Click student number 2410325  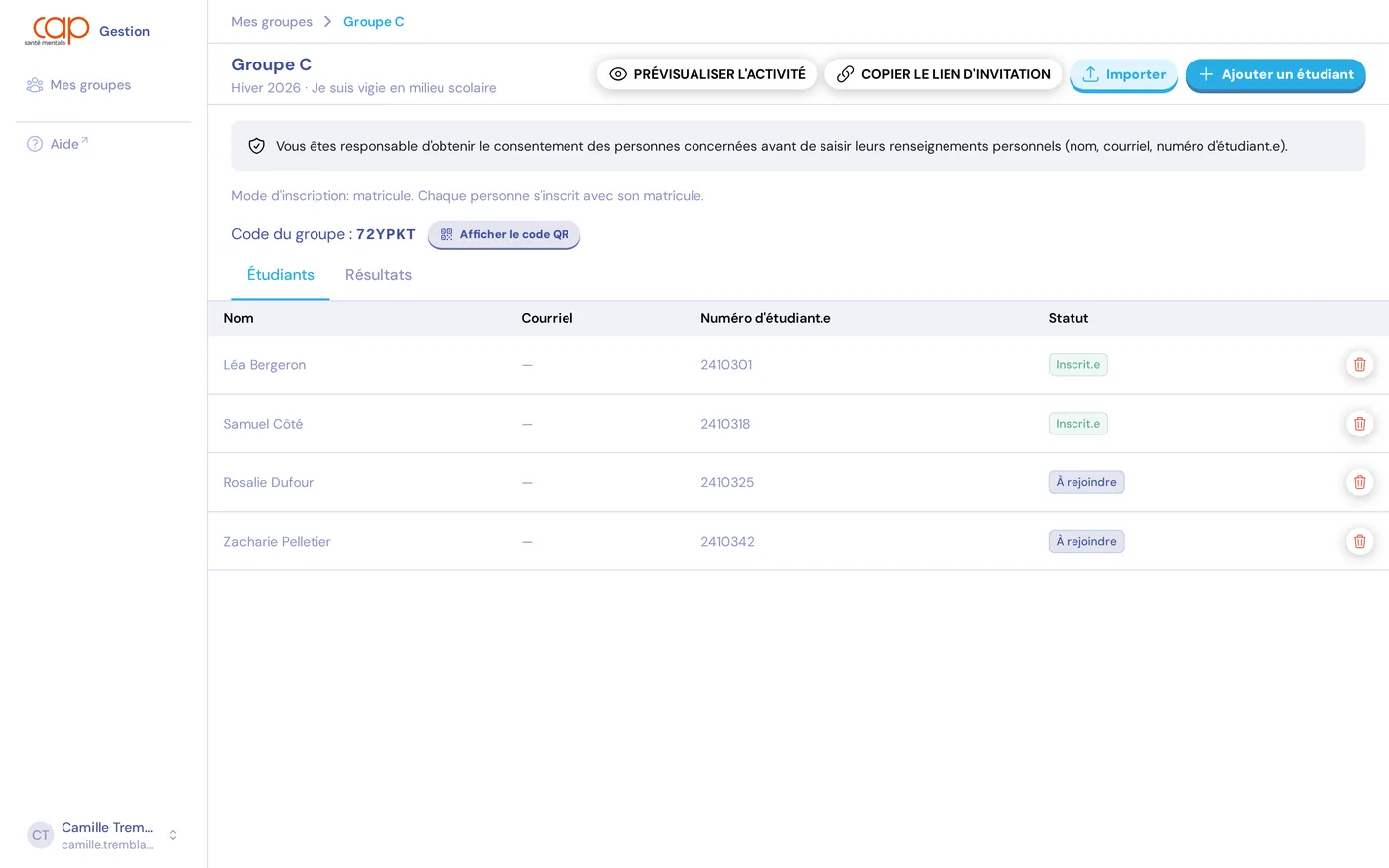pyautogui.click(x=727, y=482)
